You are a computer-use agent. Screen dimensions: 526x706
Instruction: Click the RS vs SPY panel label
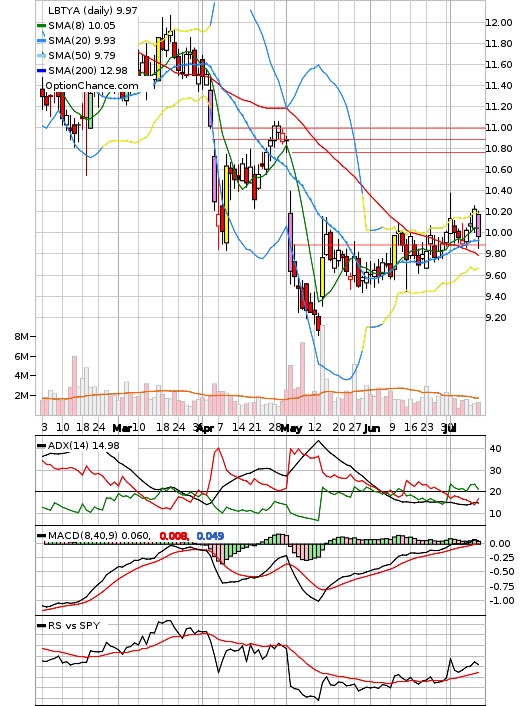[x=74, y=626]
